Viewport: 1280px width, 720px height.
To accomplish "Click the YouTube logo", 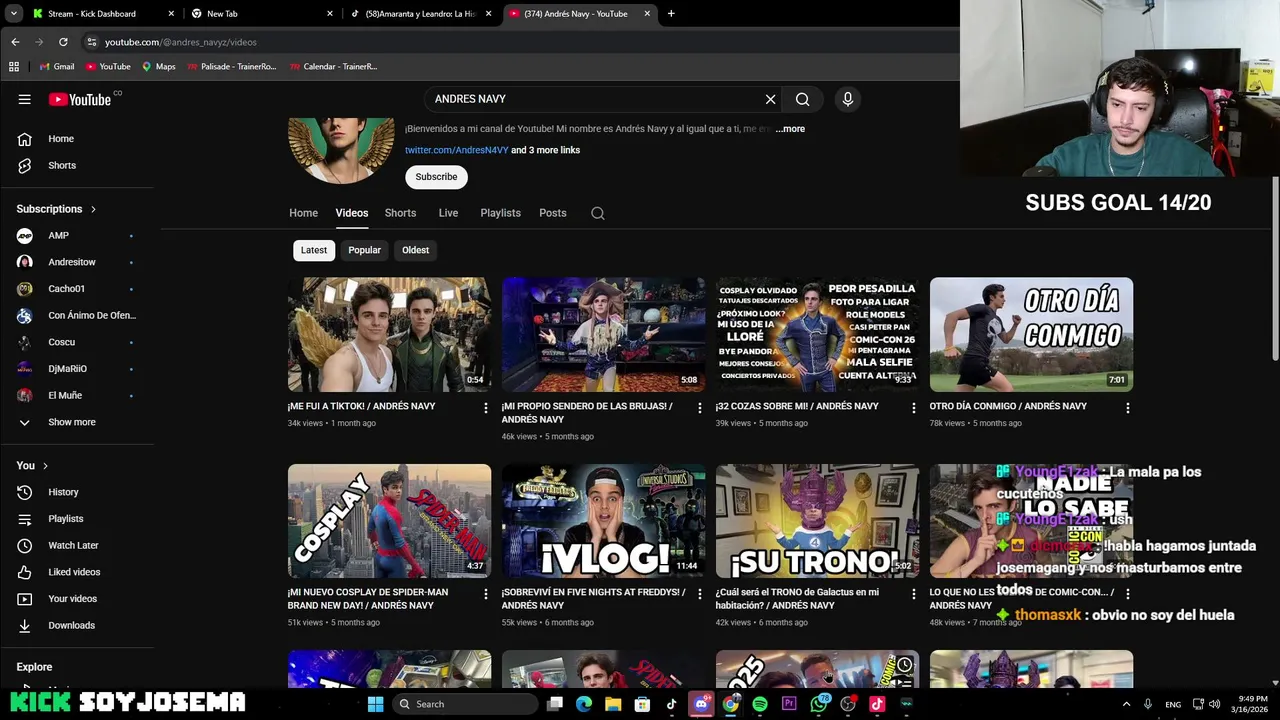I will click(80, 99).
